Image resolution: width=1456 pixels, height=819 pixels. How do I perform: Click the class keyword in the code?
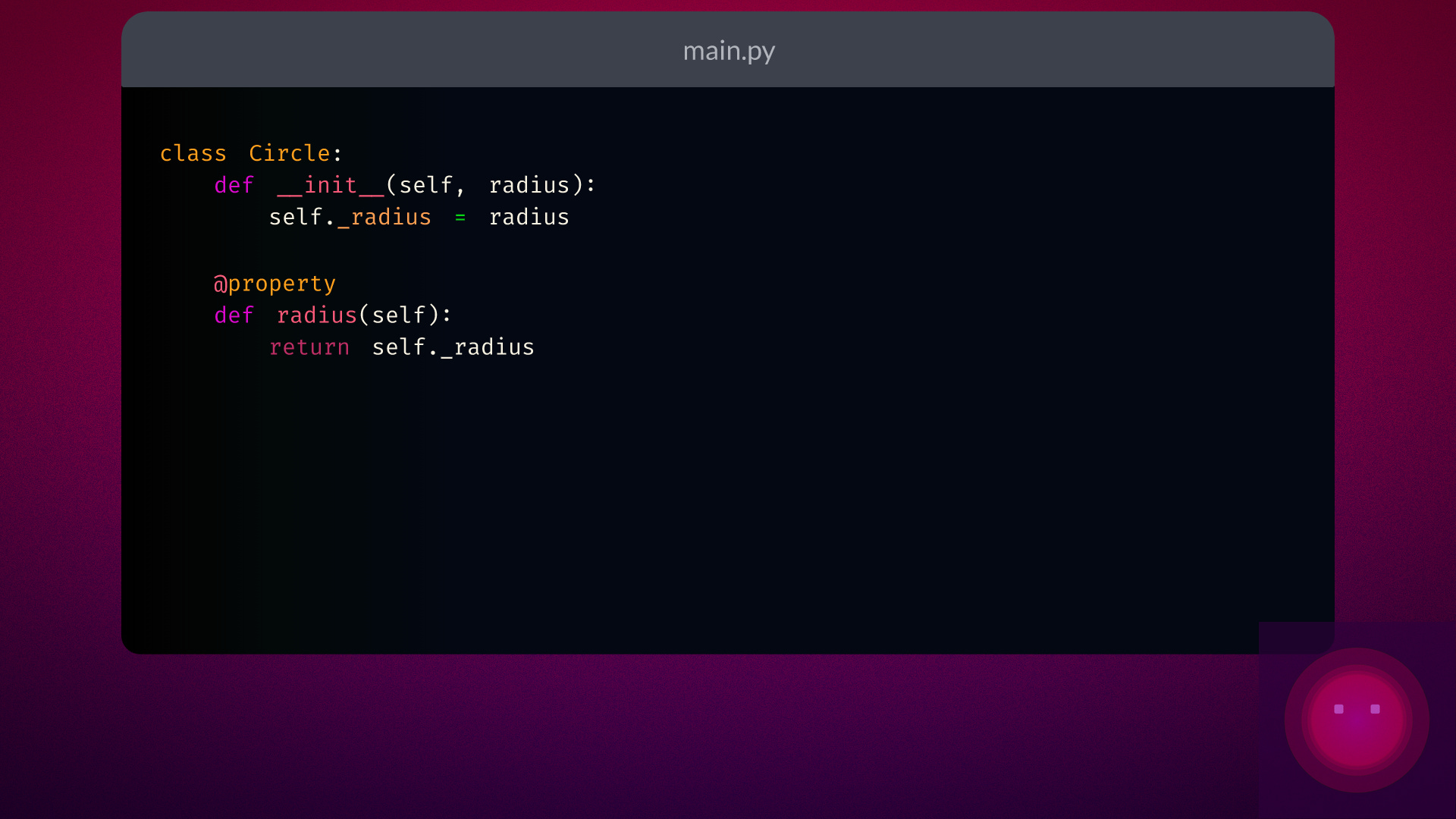click(193, 152)
